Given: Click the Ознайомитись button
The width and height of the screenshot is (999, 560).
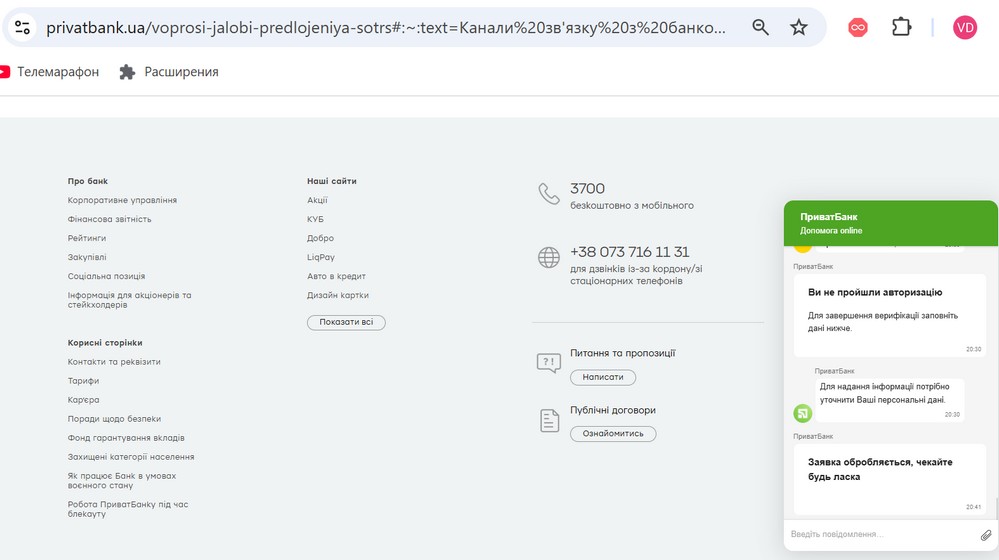Looking at the screenshot, I should click(613, 434).
